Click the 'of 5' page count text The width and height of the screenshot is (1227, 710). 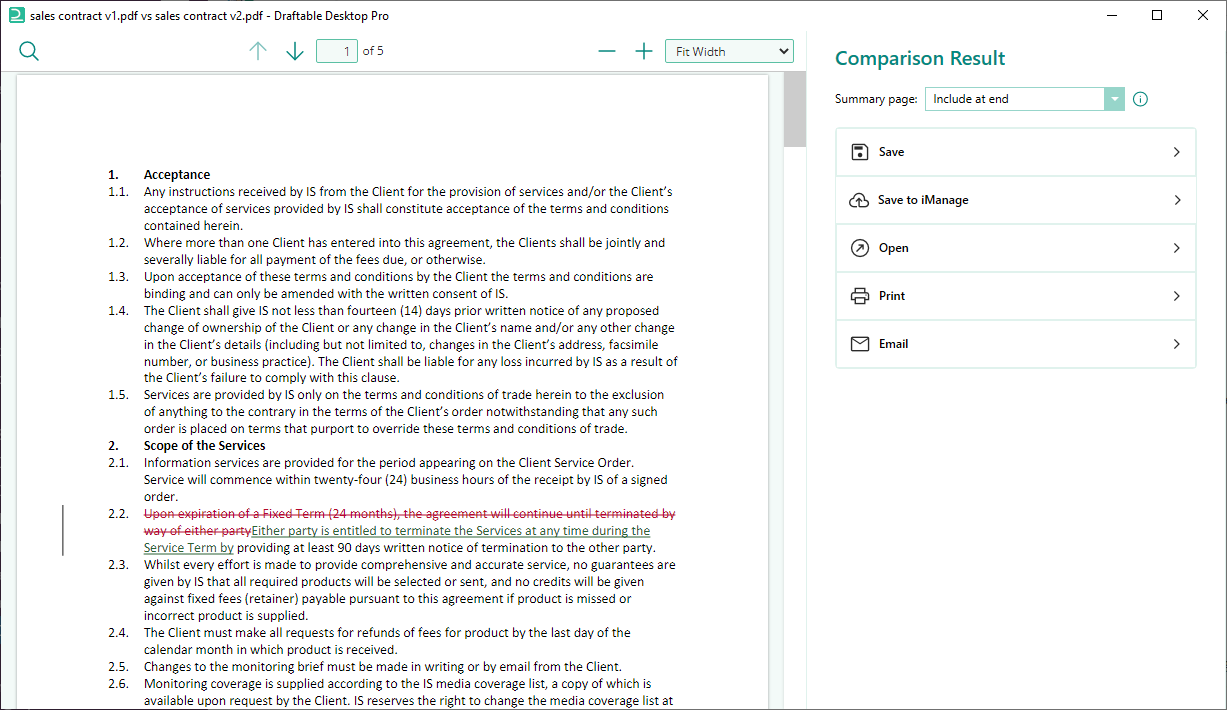[x=373, y=51]
